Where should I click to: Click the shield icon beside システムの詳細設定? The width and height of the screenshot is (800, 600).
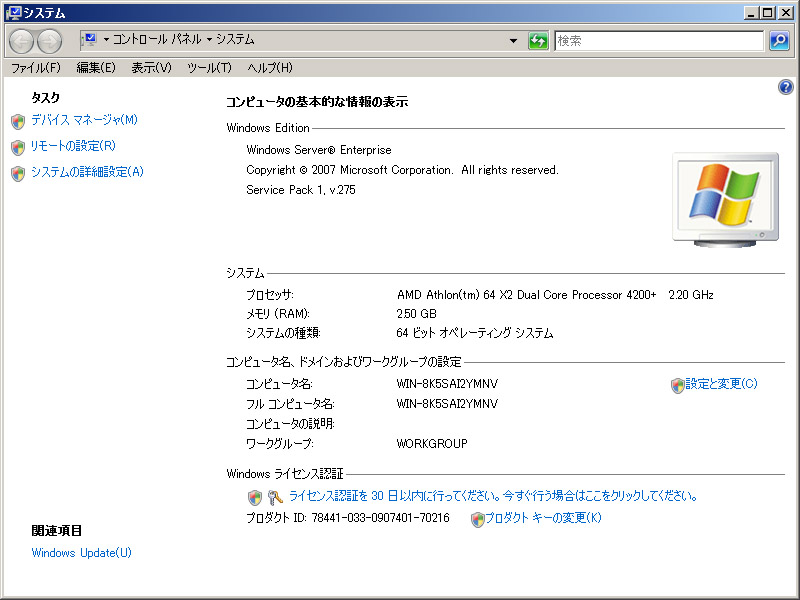coord(18,173)
